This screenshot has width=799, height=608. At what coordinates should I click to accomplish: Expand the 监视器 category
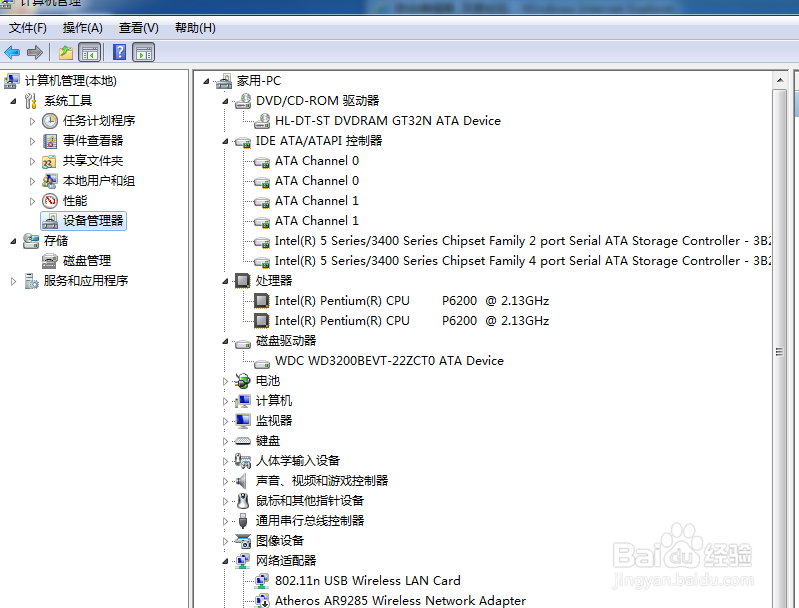225,421
